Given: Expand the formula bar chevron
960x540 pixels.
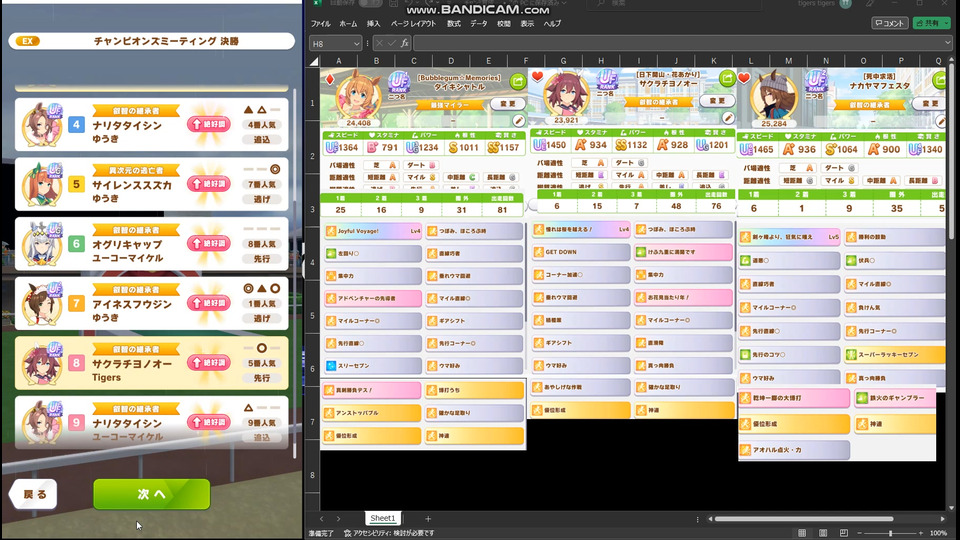Looking at the screenshot, I should pos(948,43).
